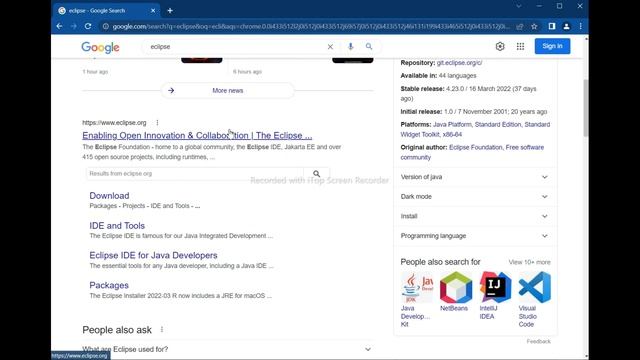Screen dimensions: 640x360
Task: Clear the search box with X icon
Action: [x=330, y=47]
